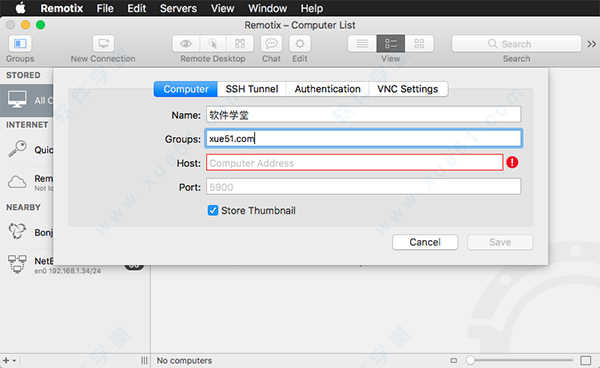This screenshot has width=600, height=368.
Task: Click the Host computer address field
Action: [355, 163]
